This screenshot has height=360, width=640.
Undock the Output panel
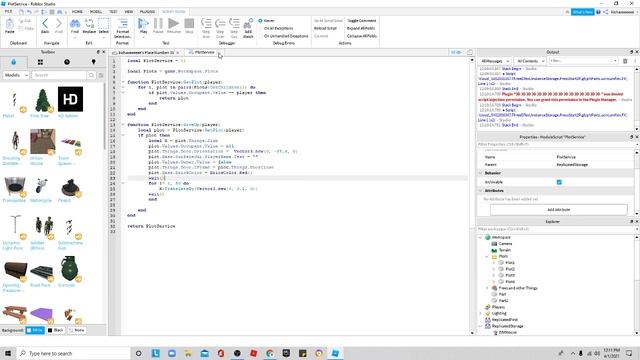[631, 52]
